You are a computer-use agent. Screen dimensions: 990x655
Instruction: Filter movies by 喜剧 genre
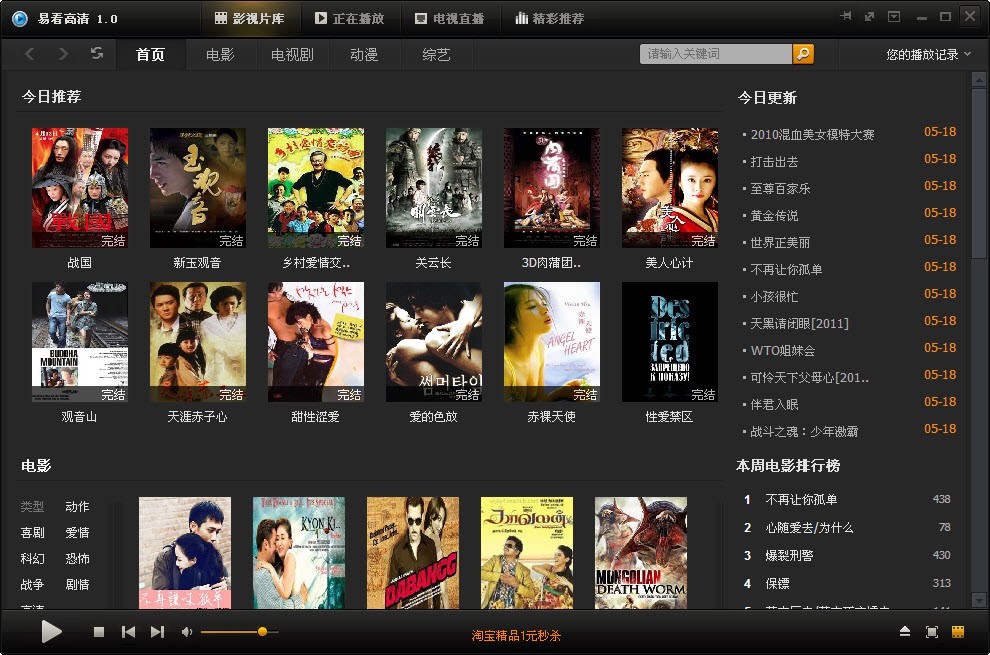click(32, 532)
